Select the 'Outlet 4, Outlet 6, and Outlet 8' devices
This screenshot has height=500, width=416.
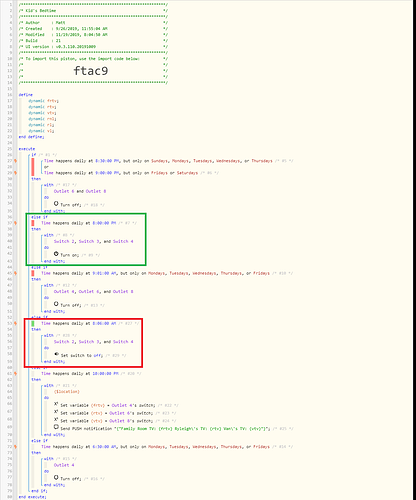click(94, 292)
